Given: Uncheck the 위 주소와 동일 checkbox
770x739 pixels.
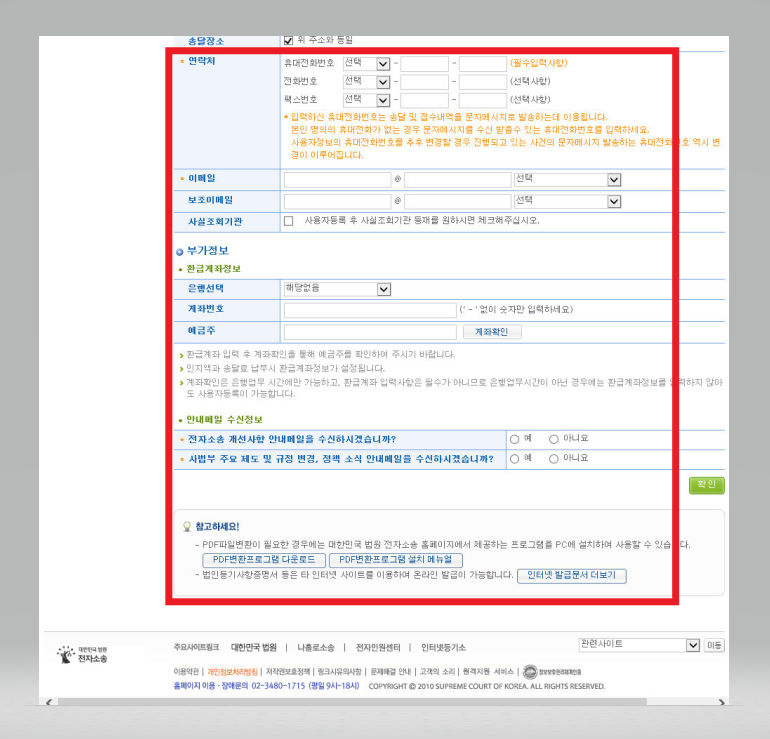Looking at the screenshot, I should (288, 41).
